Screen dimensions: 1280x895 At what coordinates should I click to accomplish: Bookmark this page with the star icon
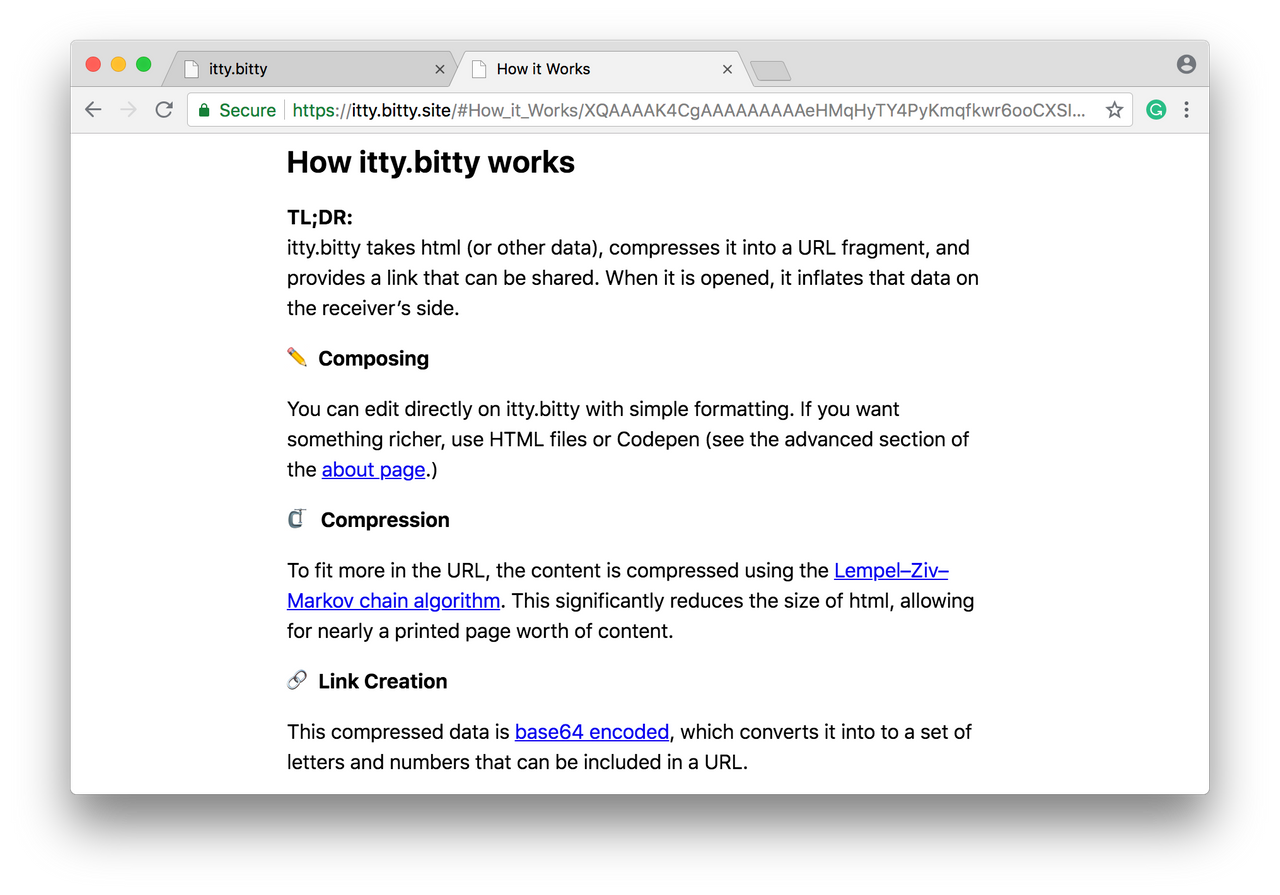pos(1114,110)
